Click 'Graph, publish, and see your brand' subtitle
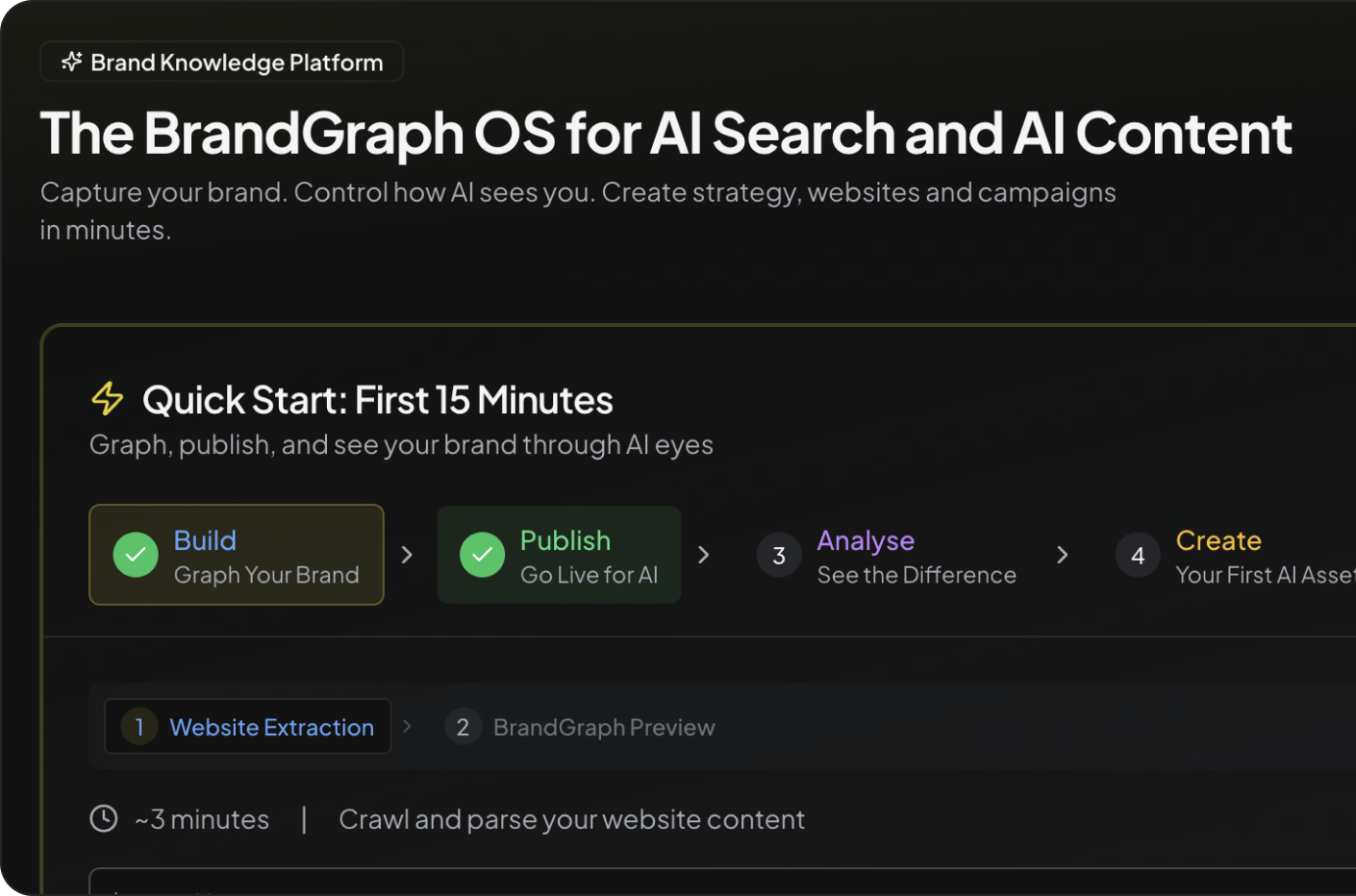 (401, 444)
